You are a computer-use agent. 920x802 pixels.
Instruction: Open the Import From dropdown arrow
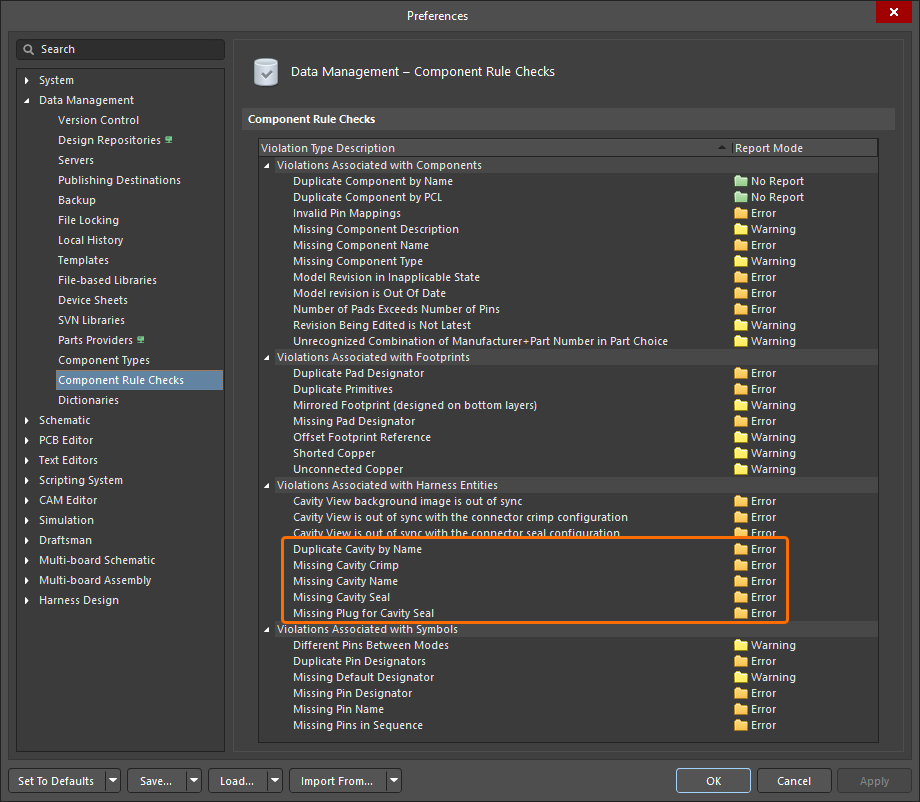click(394, 781)
